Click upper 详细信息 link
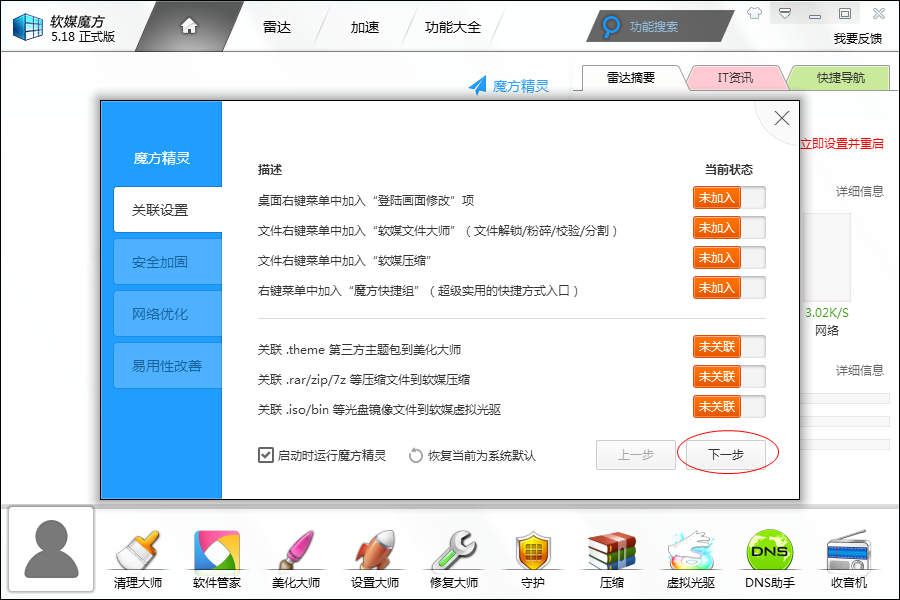900x600 pixels. click(x=859, y=191)
